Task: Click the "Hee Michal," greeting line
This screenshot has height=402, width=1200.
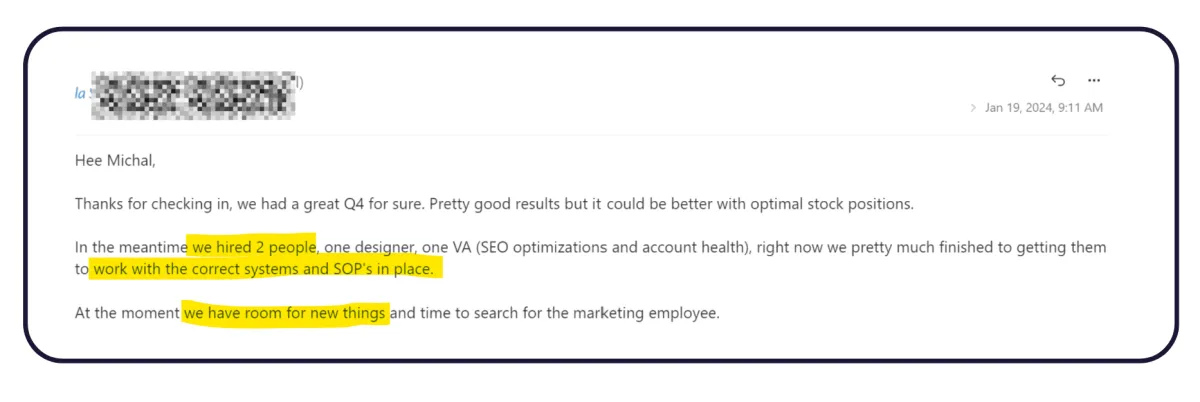Action: (115, 160)
